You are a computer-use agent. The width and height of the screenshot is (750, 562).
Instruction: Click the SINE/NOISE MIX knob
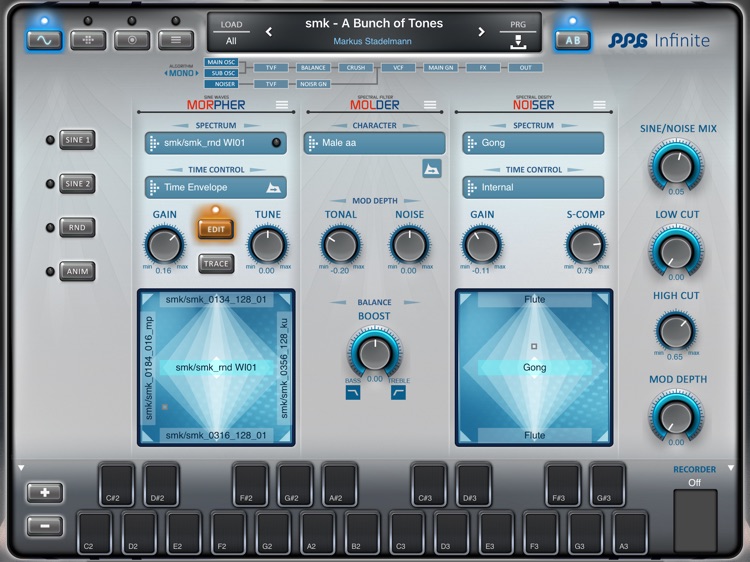(x=676, y=165)
